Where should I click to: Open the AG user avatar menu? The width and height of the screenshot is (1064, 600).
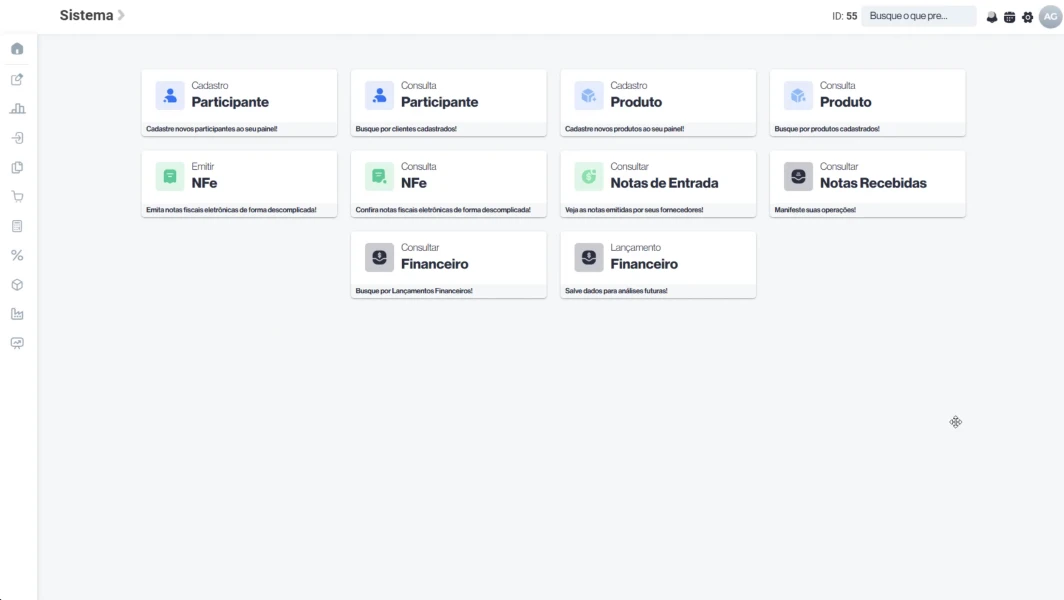1050,16
